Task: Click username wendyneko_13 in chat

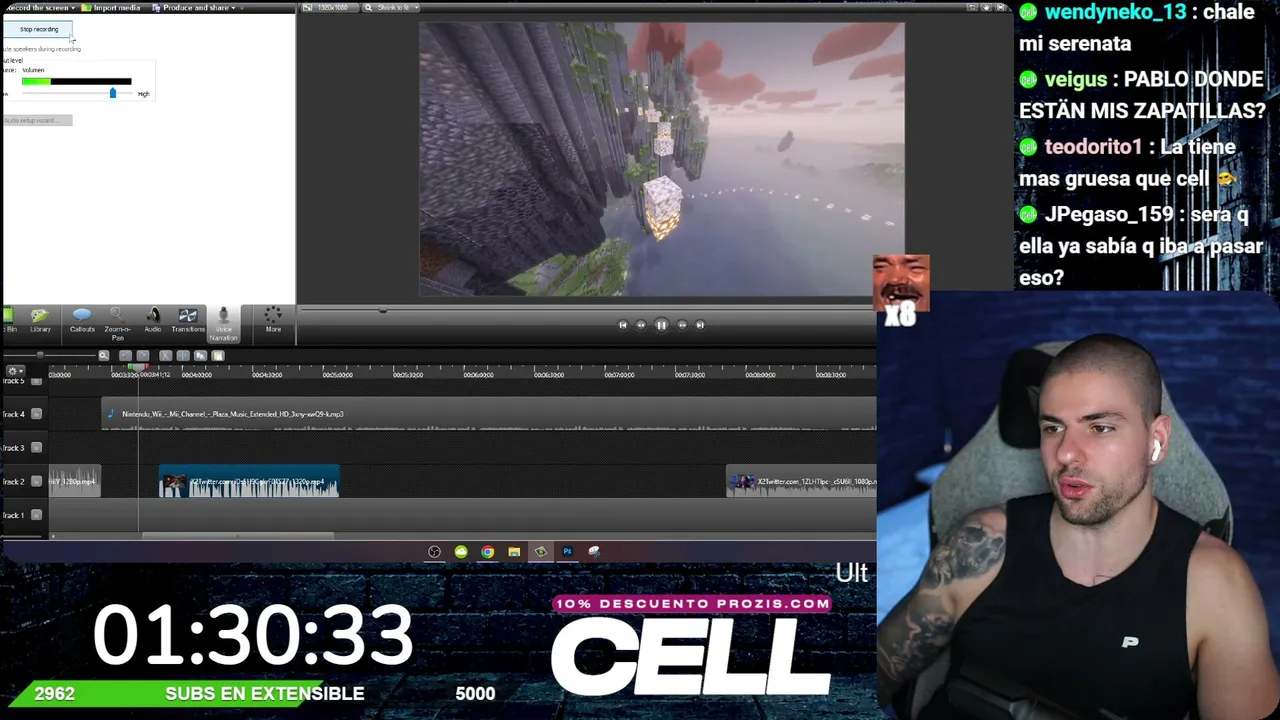Action: click(1115, 12)
